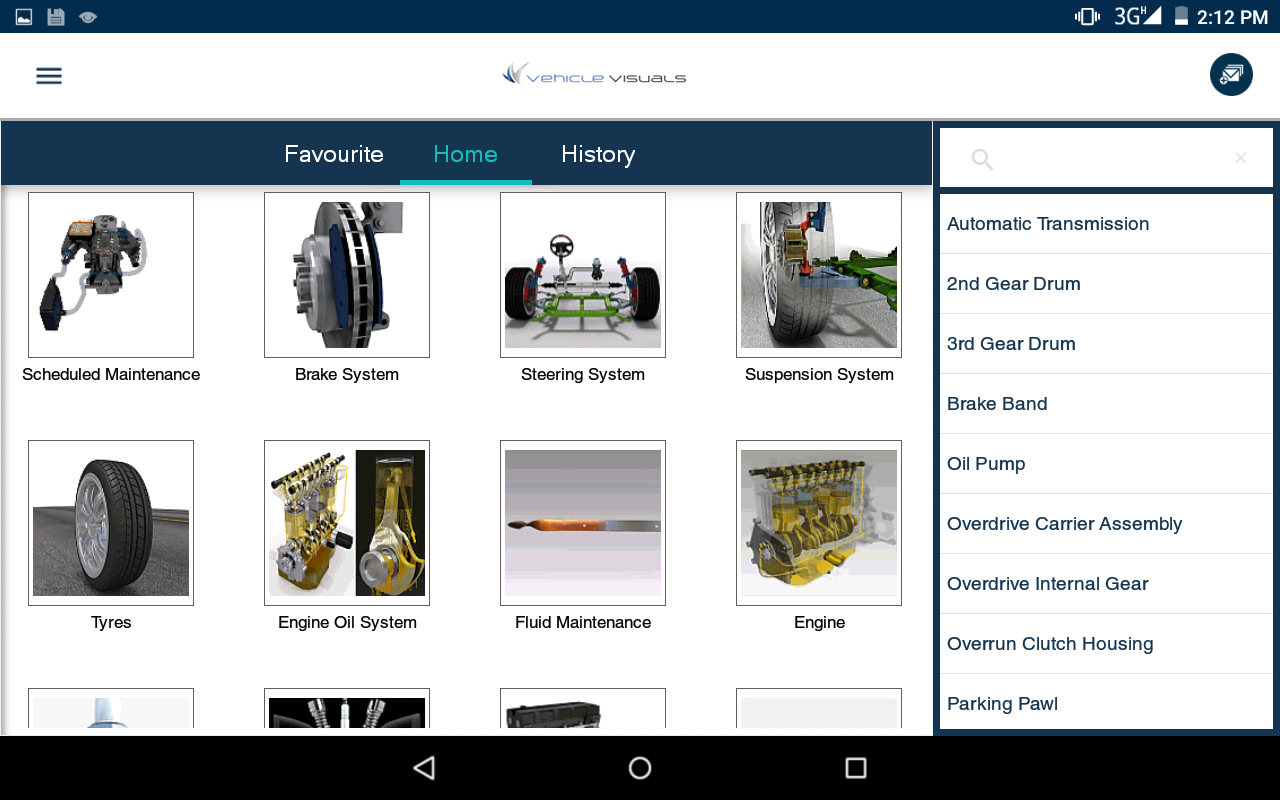Click the Vehicle Visuals logo

click(594, 75)
